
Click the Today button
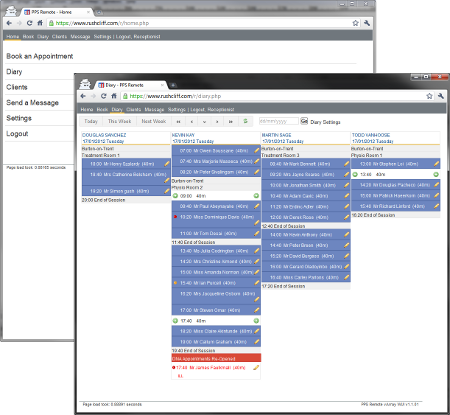[x=91, y=121]
